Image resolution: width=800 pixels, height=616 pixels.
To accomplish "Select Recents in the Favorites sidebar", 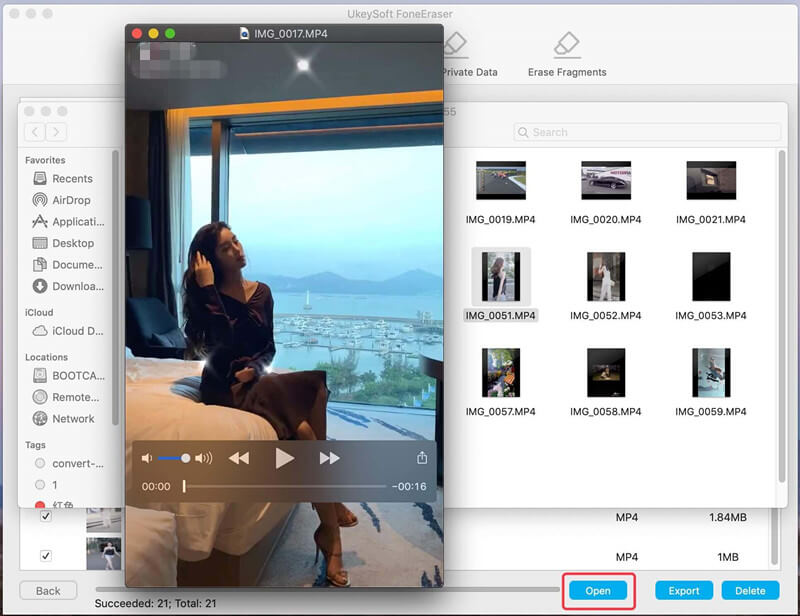I will [72, 179].
